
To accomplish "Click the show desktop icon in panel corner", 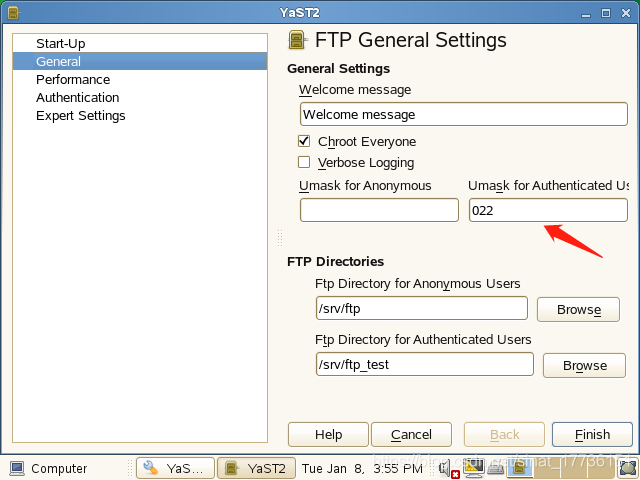I will (x=629, y=469).
